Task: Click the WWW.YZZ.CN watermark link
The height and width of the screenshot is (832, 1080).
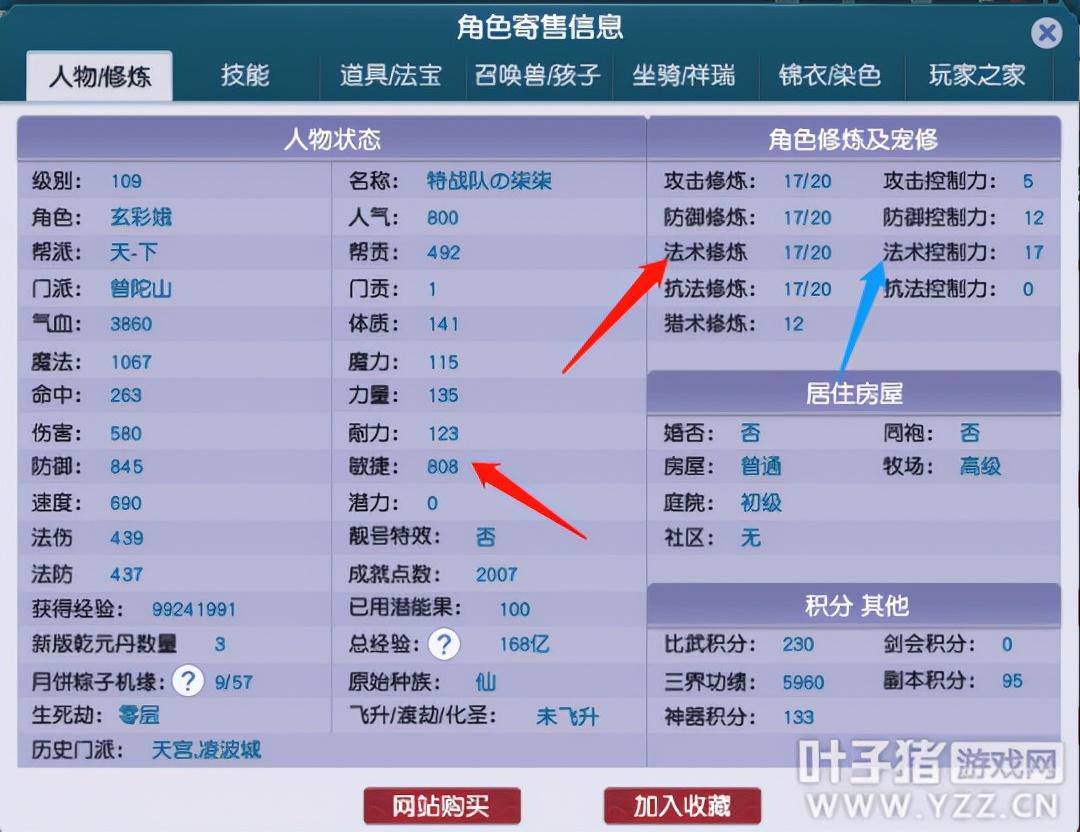Action: [932, 806]
